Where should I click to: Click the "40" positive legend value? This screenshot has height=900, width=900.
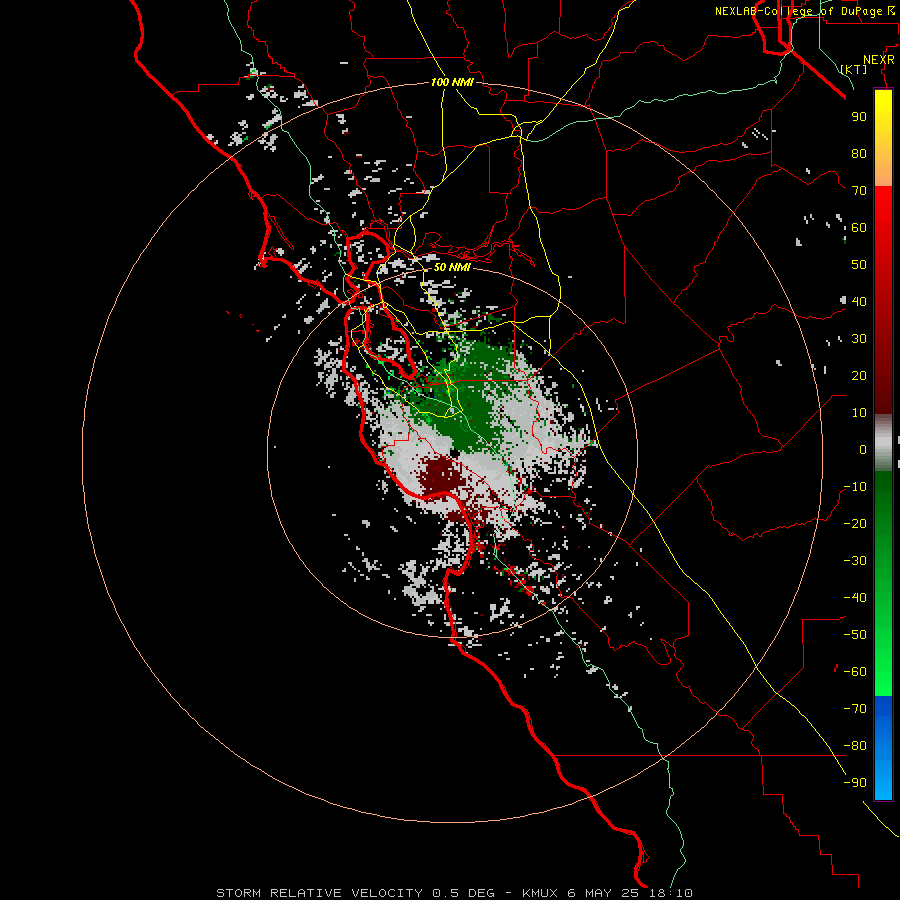tap(859, 301)
